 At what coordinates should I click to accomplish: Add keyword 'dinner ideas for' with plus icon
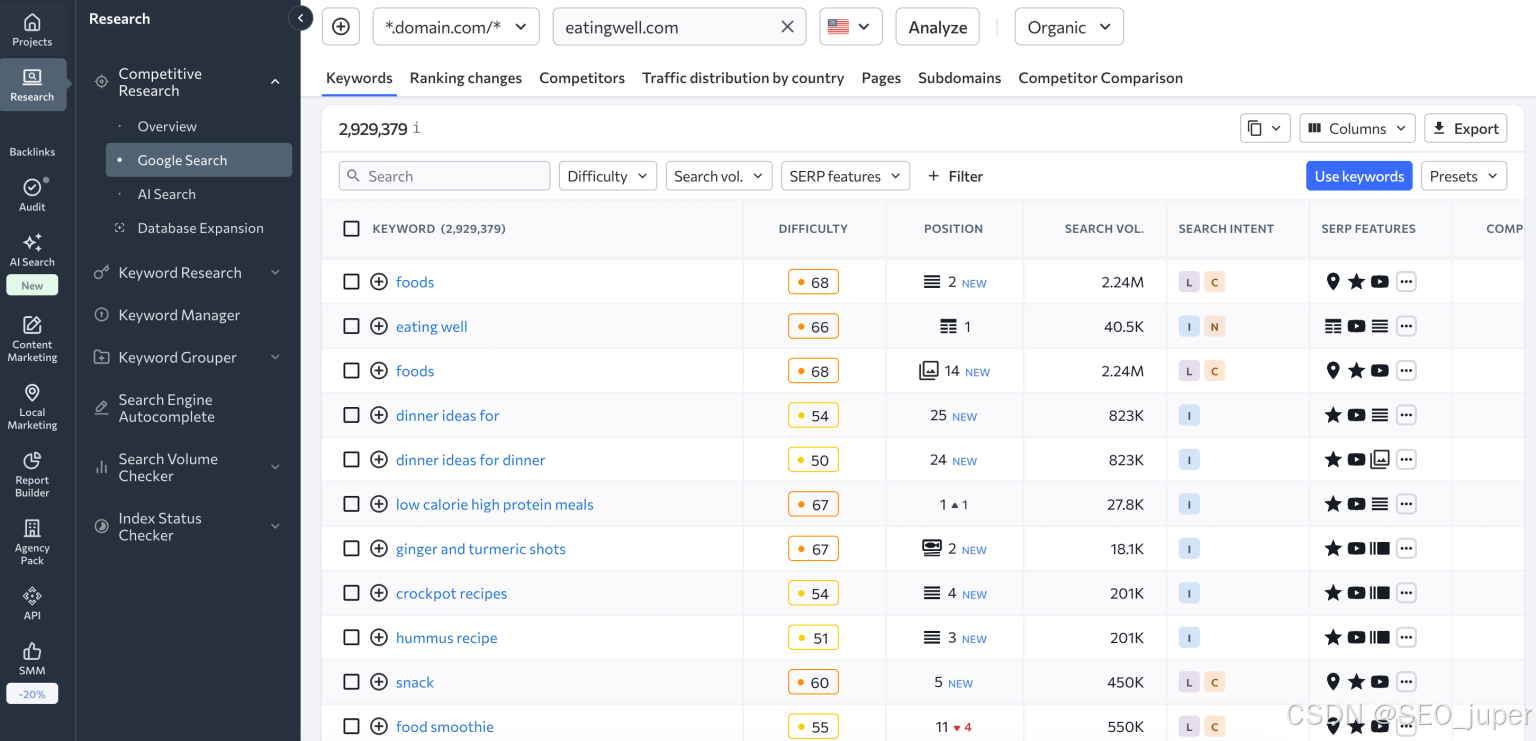(379, 415)
